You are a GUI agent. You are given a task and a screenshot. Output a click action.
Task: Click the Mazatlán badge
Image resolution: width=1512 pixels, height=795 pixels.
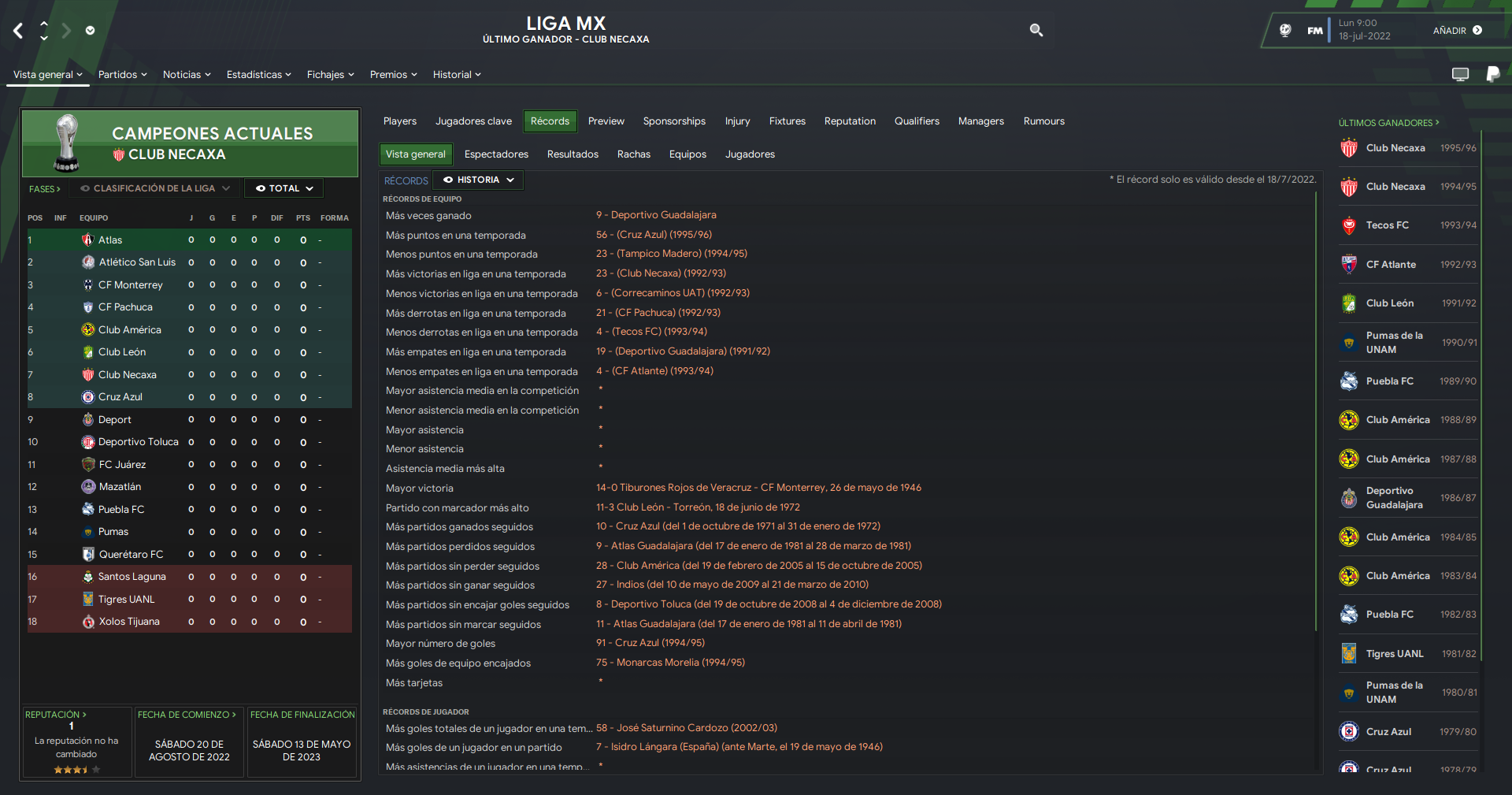(x=88, y=487)
